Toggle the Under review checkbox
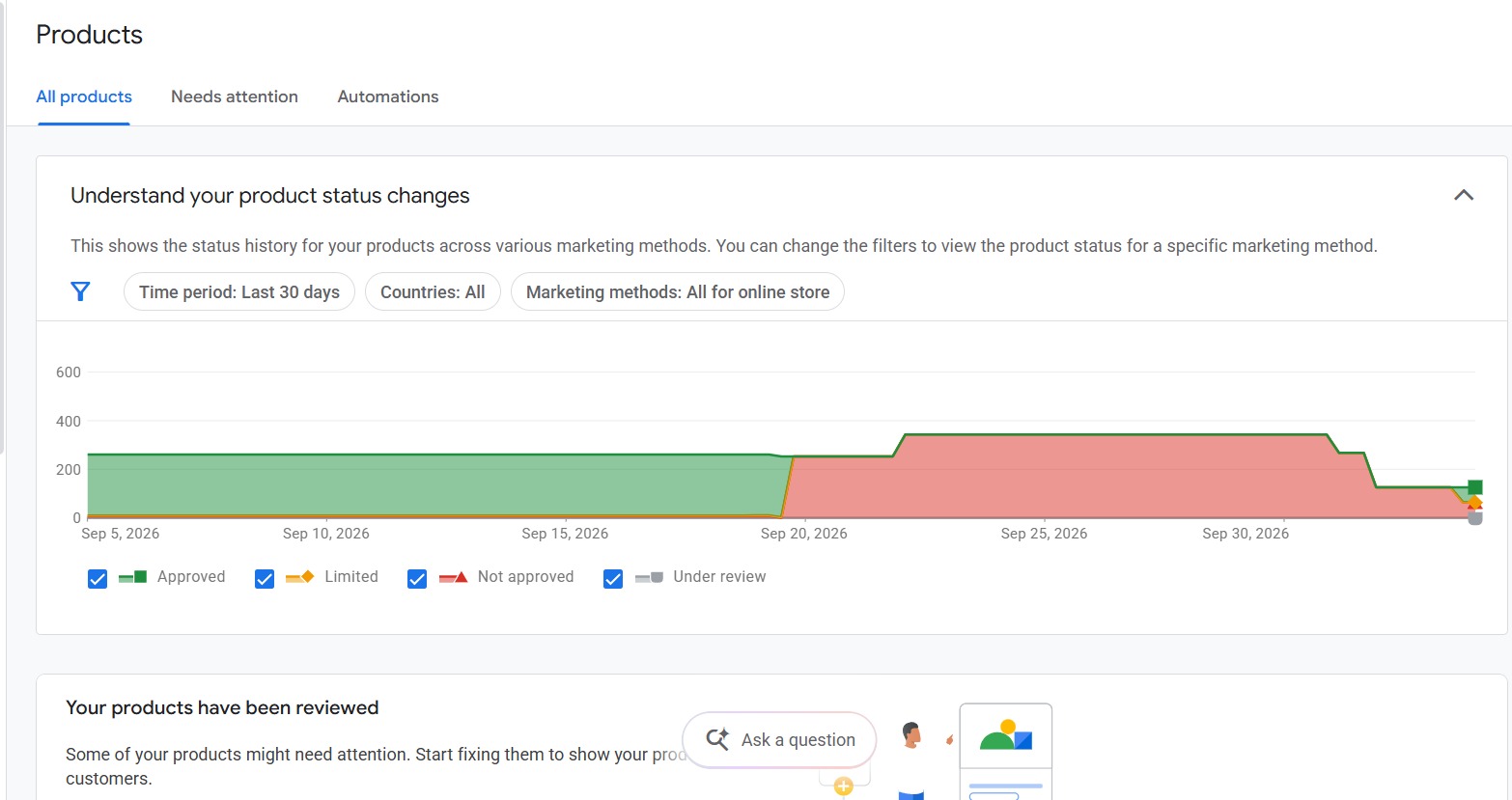This screenshot has width=1512, height=800. point(613,578)
